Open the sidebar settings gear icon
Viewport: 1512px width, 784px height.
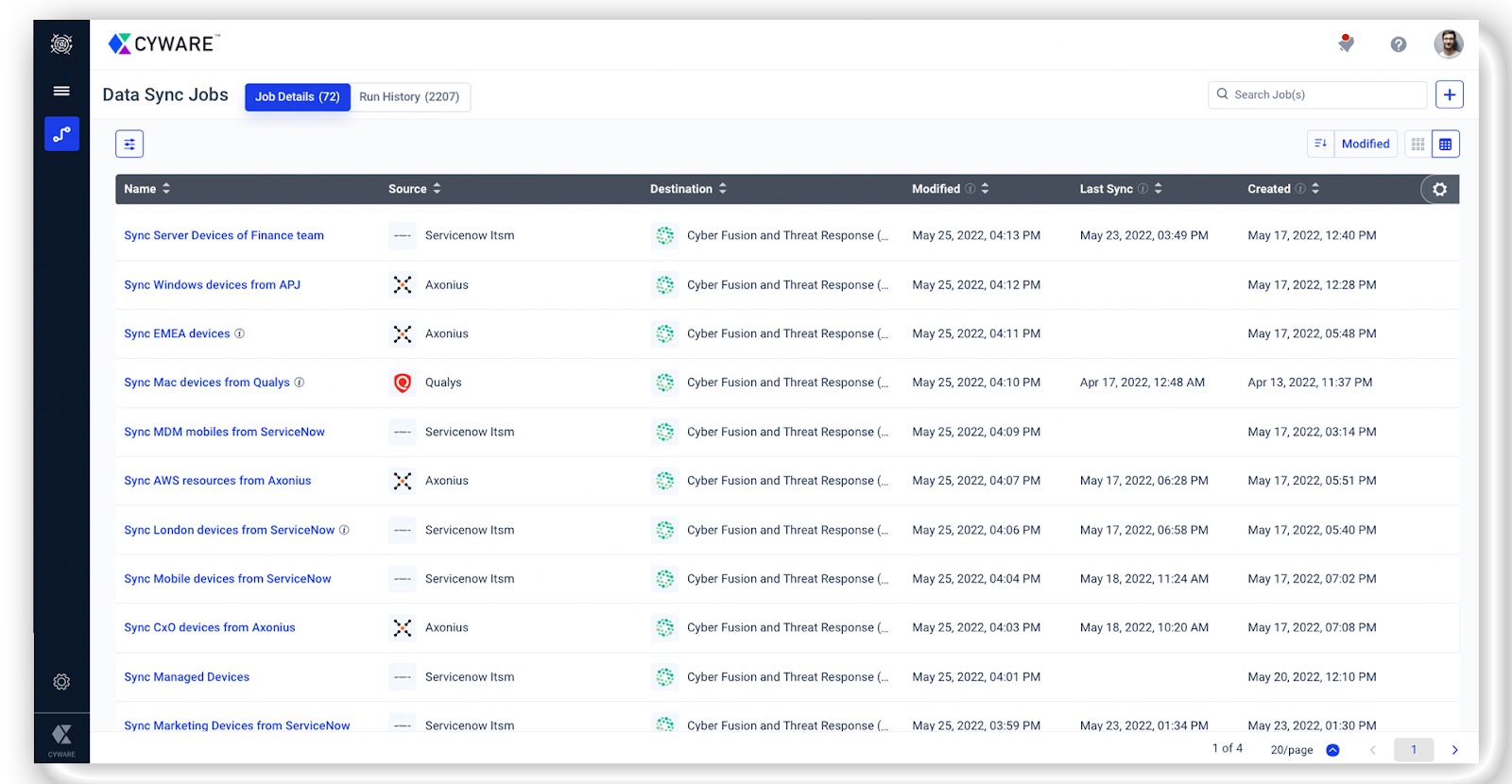(61, 682)
